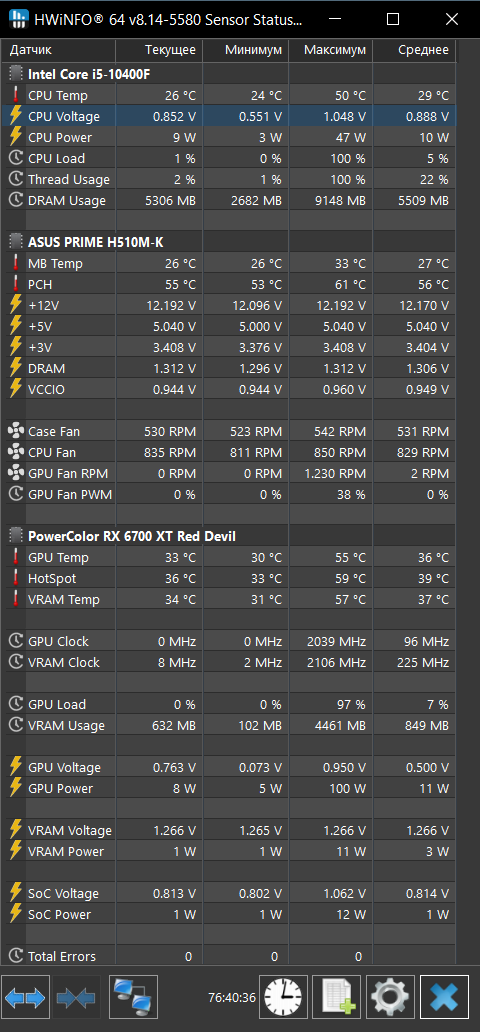This screenshot has height=1032, width=480.
Task: Open sensor settings gear icon
Action: click(390, 997)
